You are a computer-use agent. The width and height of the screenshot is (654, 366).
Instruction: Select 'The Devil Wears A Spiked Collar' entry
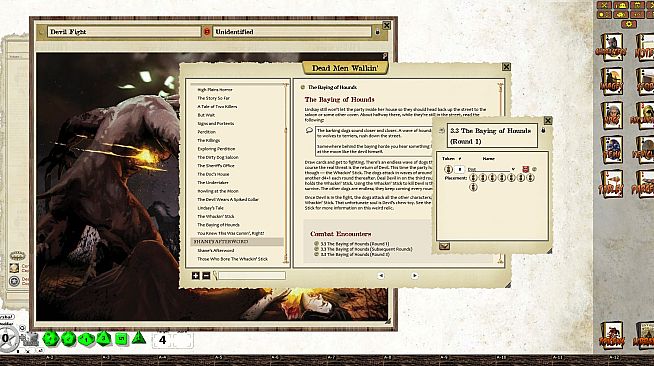click(228, 199)
